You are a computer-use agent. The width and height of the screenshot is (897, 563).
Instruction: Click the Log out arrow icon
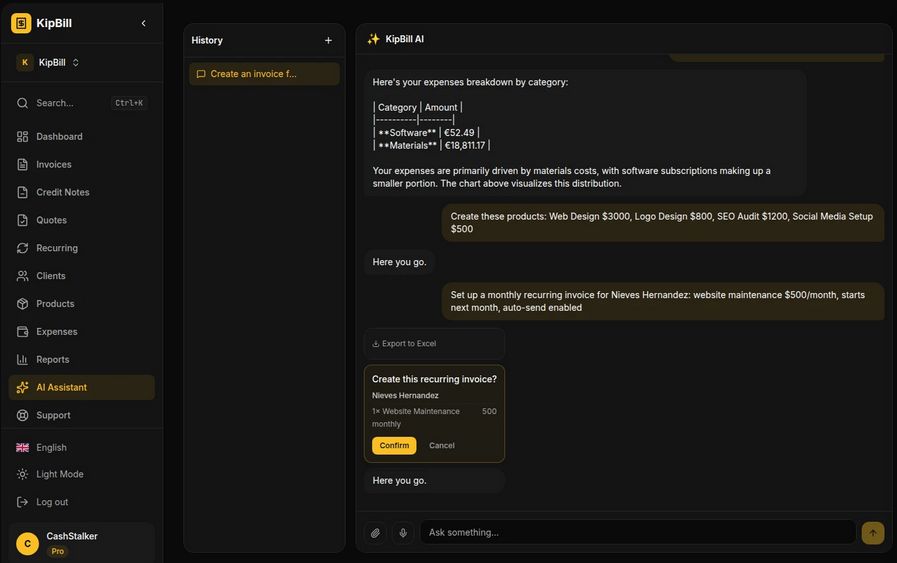pyautogui.click(x=22, y=502)
